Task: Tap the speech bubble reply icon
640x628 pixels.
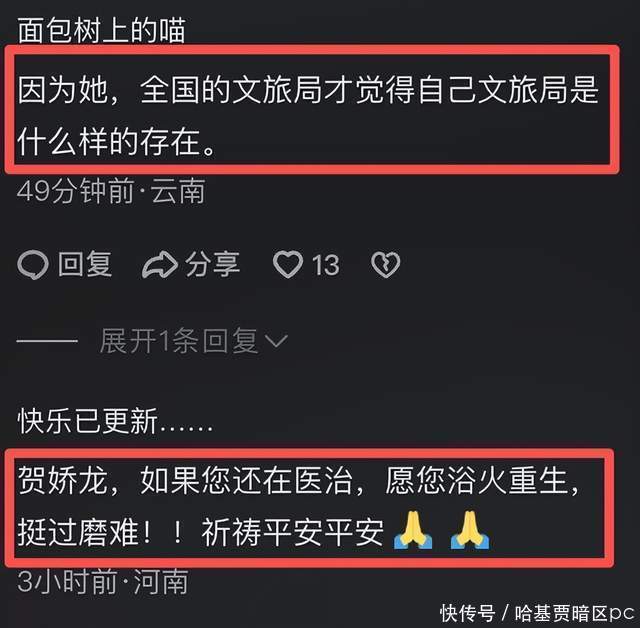Action: click(x=33, y=265)
